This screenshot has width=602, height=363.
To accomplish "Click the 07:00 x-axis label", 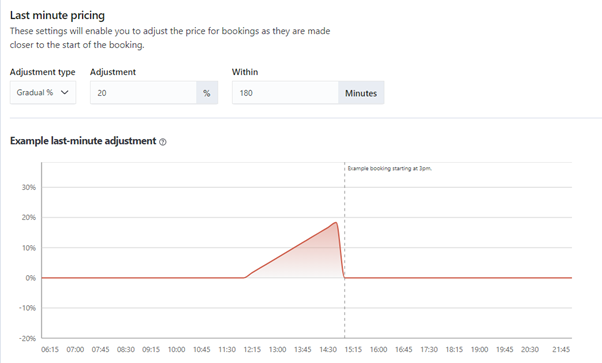I will [75, 350].
